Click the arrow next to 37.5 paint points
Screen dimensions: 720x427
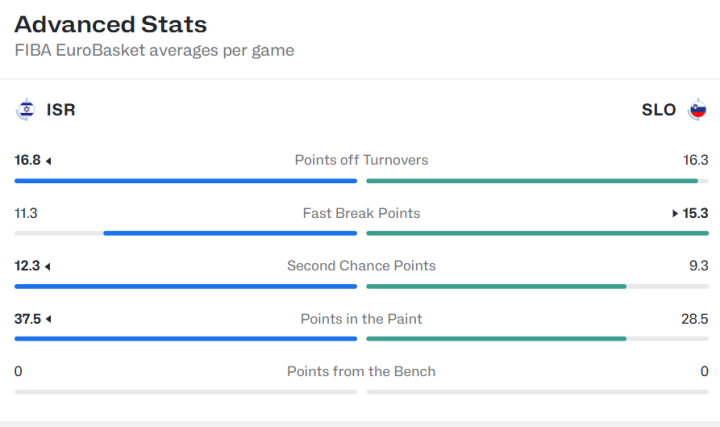click(49, 319)
